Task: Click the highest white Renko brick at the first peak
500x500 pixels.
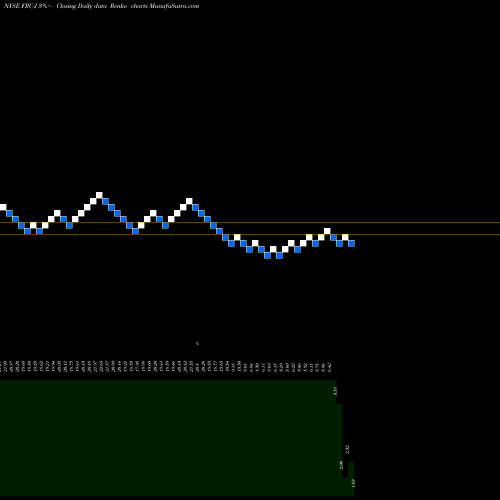Action: click(x=99, y=195)
